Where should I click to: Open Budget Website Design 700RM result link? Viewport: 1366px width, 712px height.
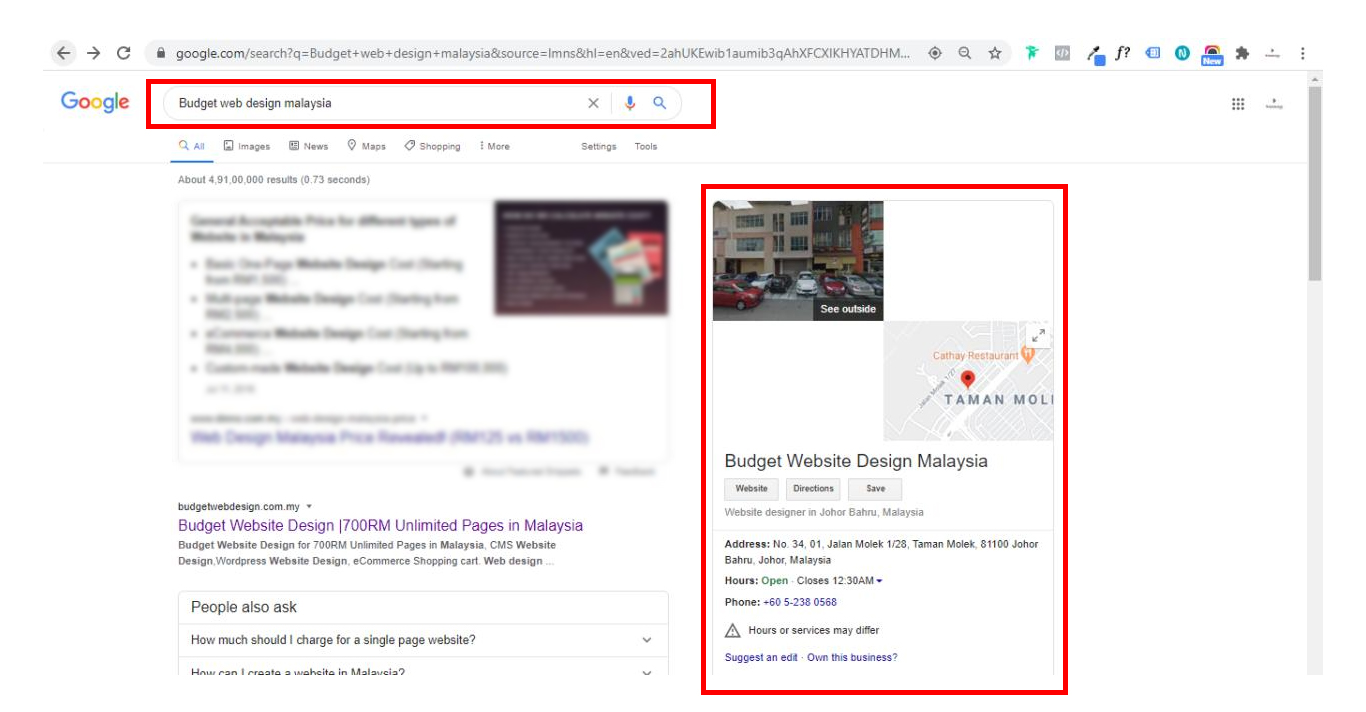[x=380, y=525]
